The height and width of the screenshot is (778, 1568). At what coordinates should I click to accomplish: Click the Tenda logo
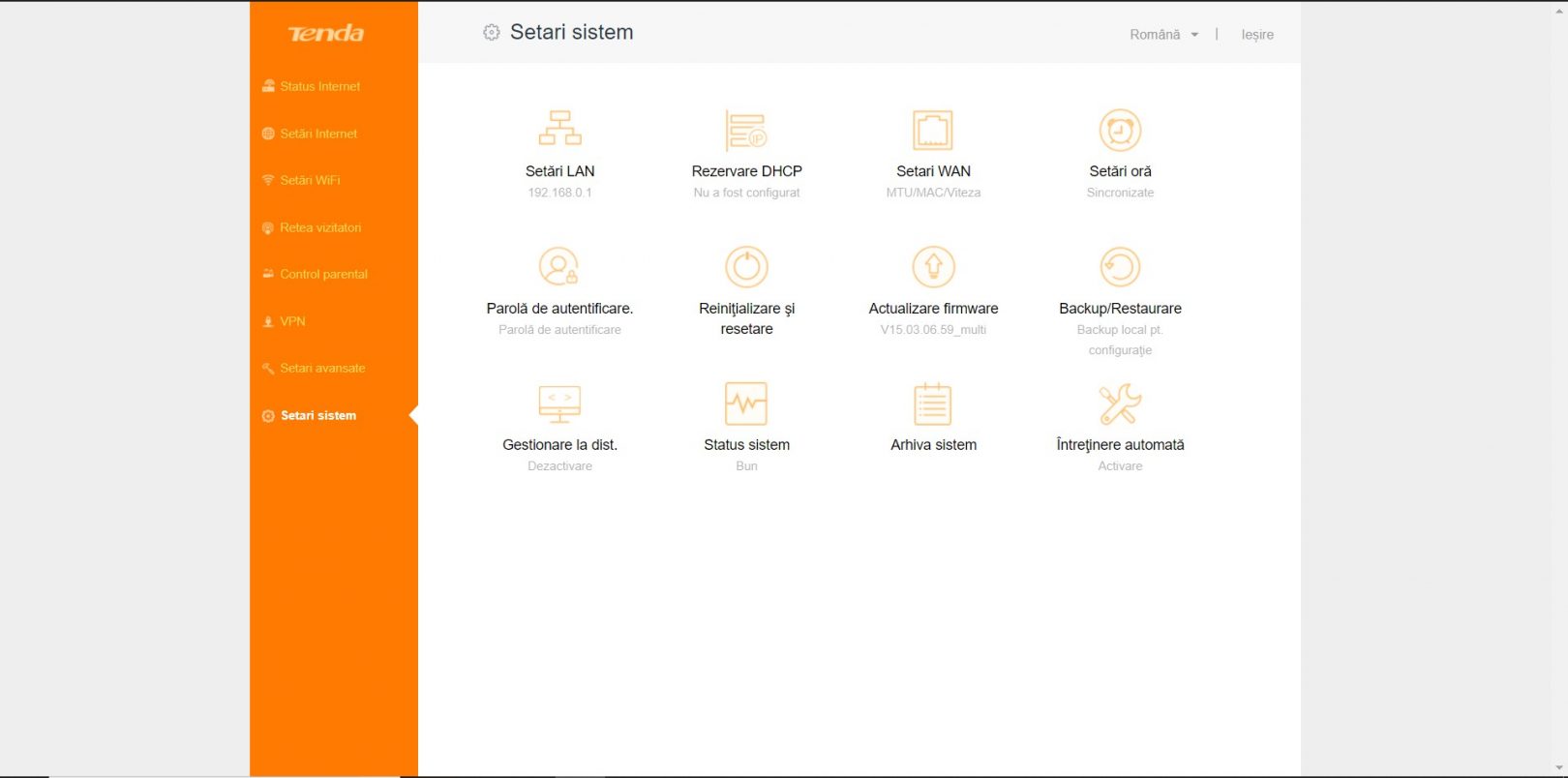[x=326, y=34]
